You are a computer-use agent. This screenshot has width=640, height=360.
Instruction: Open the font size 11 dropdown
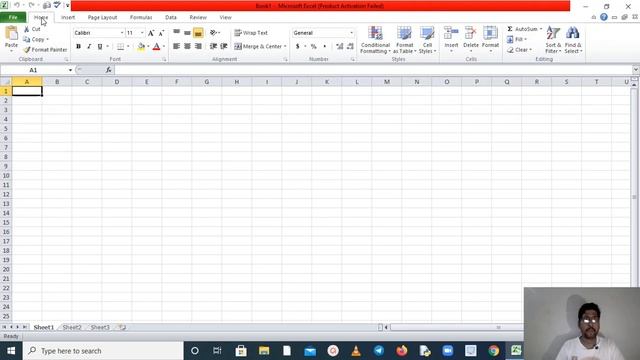(142, 33)
